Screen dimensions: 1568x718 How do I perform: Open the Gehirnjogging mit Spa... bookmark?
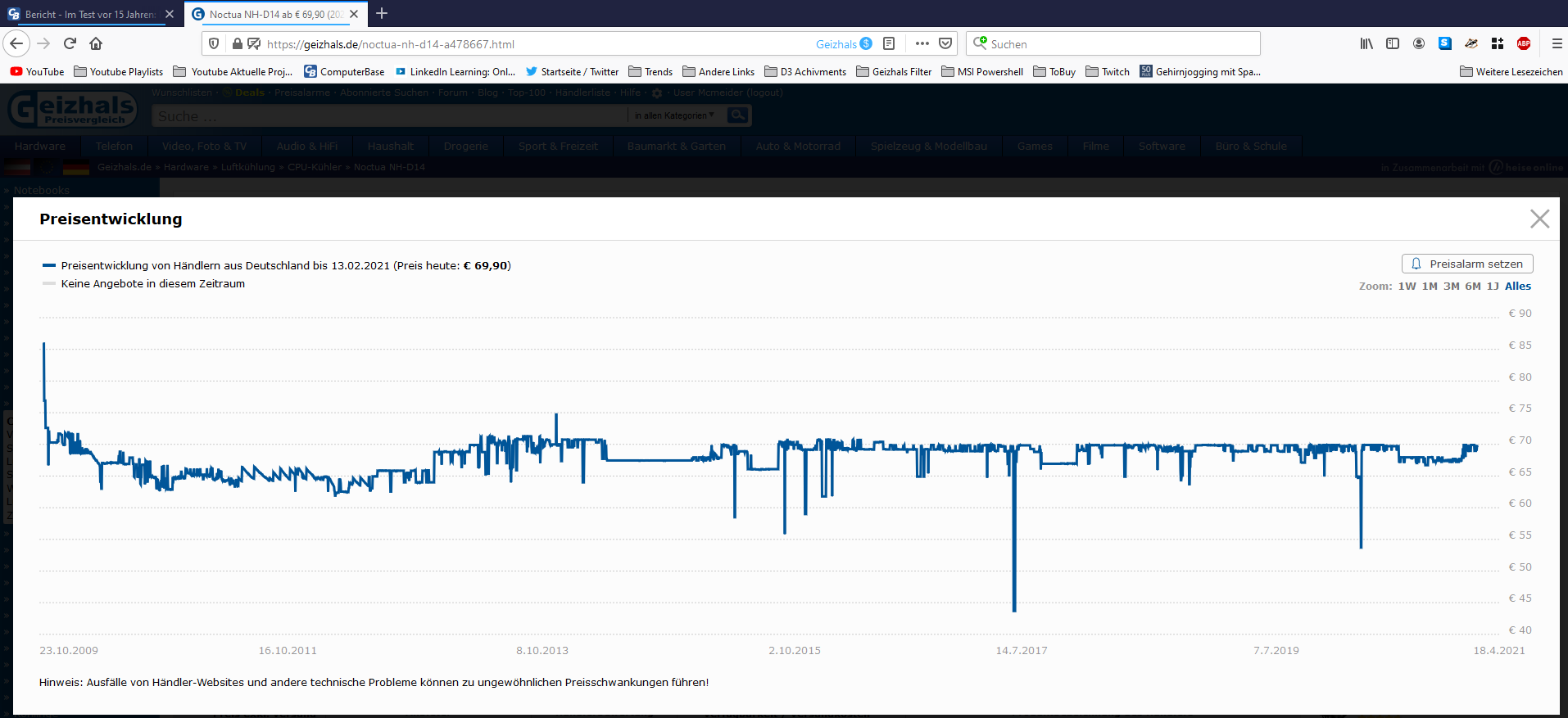click(1200, 72)
